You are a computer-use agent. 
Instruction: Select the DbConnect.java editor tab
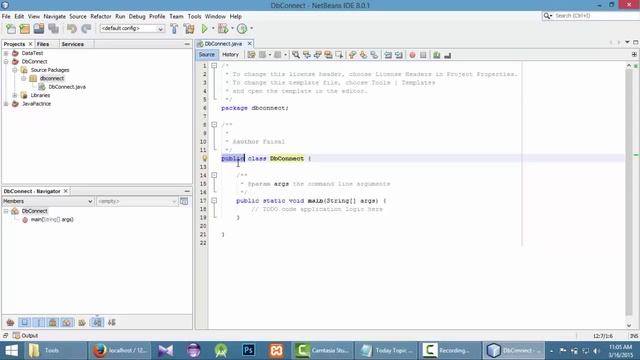(x=223, y=44)
